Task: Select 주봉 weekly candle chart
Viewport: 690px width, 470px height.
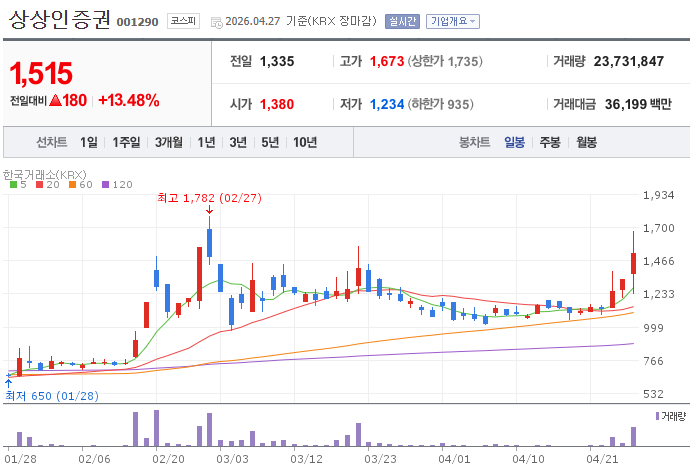Action: (x=550, y=142)
